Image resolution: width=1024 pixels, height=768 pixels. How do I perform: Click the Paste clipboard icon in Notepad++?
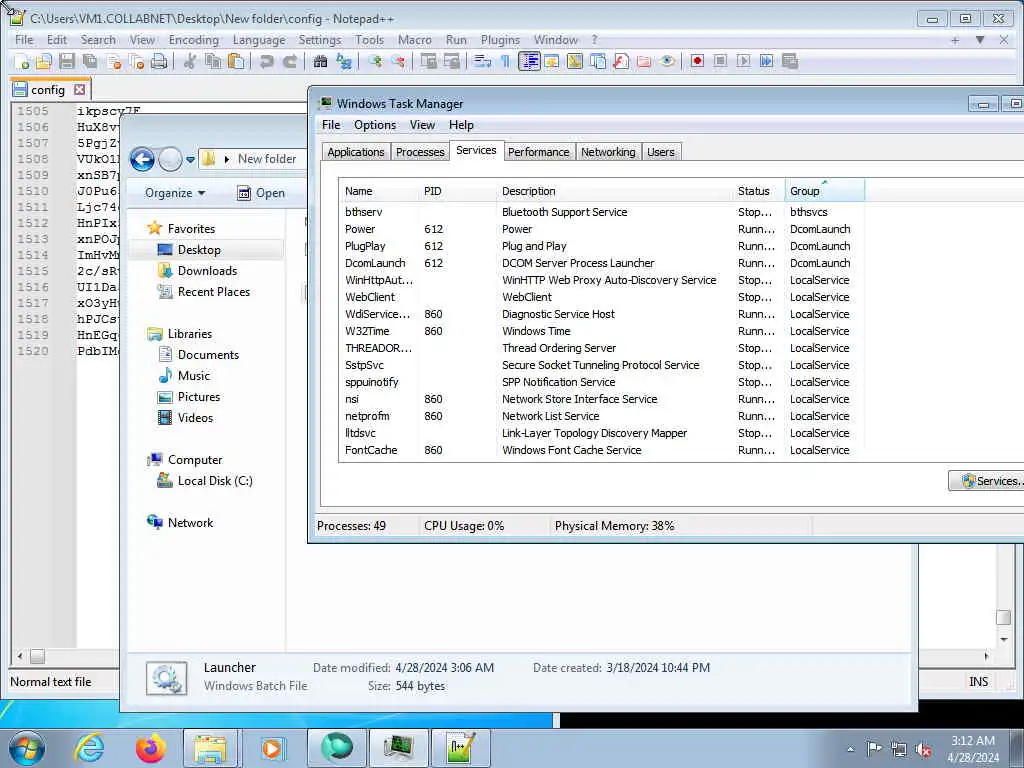236,61
